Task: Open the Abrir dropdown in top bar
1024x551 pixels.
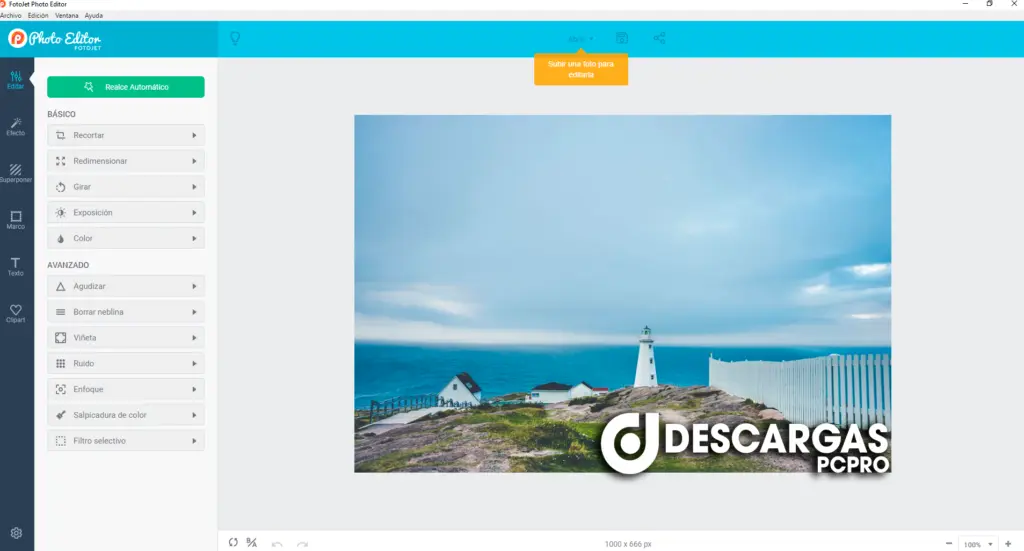Action: (580, 39)
